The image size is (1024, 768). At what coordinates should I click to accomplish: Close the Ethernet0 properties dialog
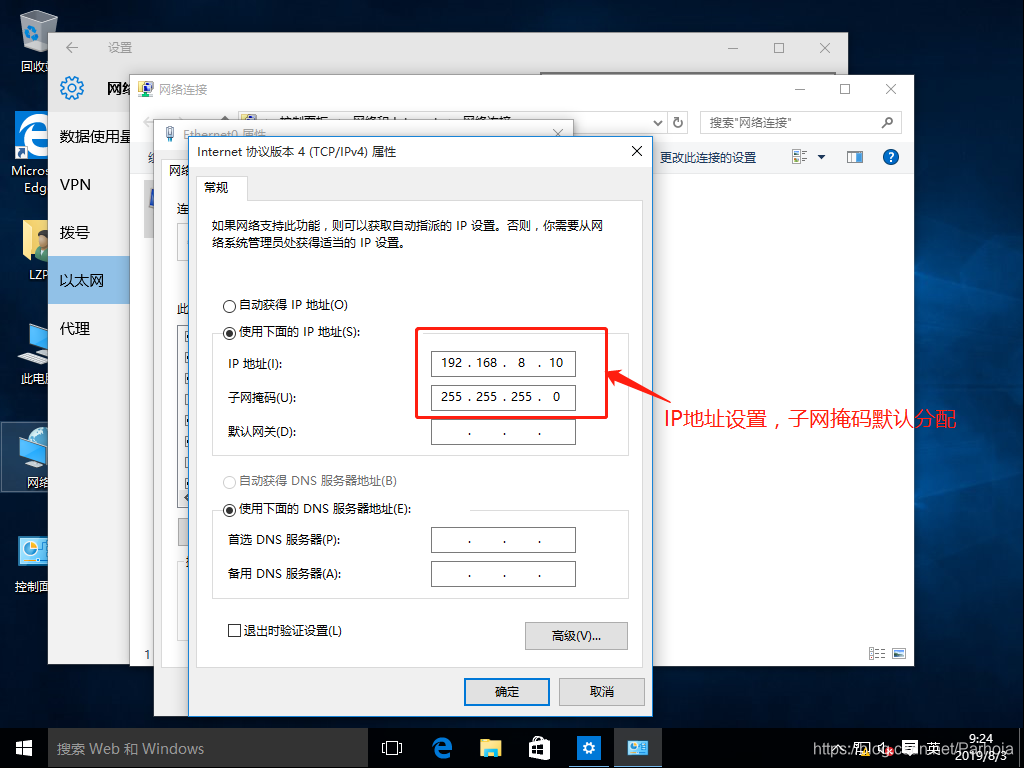click(x=557, y=133)
